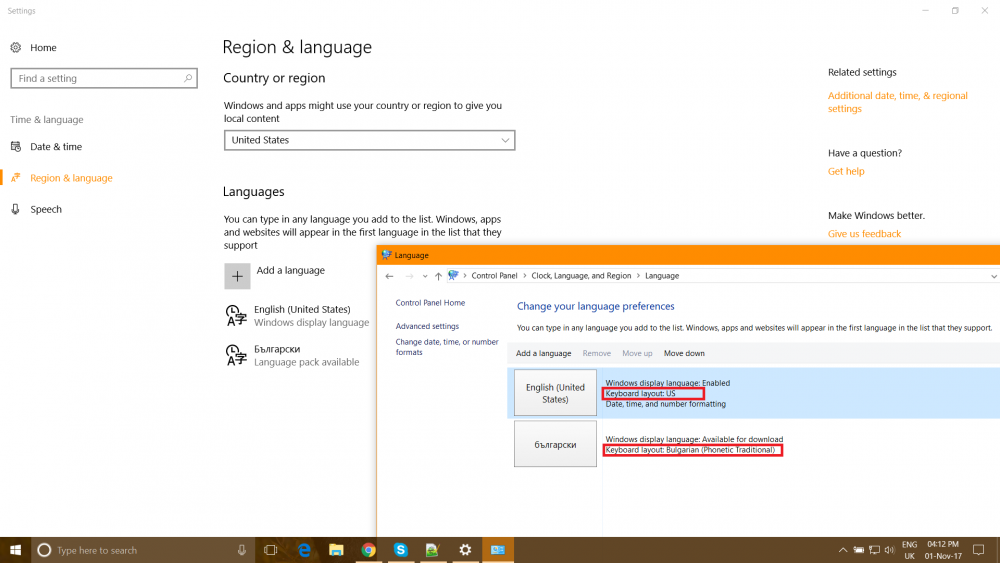1000x563 pixels.
Task: Click the Remove button in the language toolbar
Action: point(596,353)
